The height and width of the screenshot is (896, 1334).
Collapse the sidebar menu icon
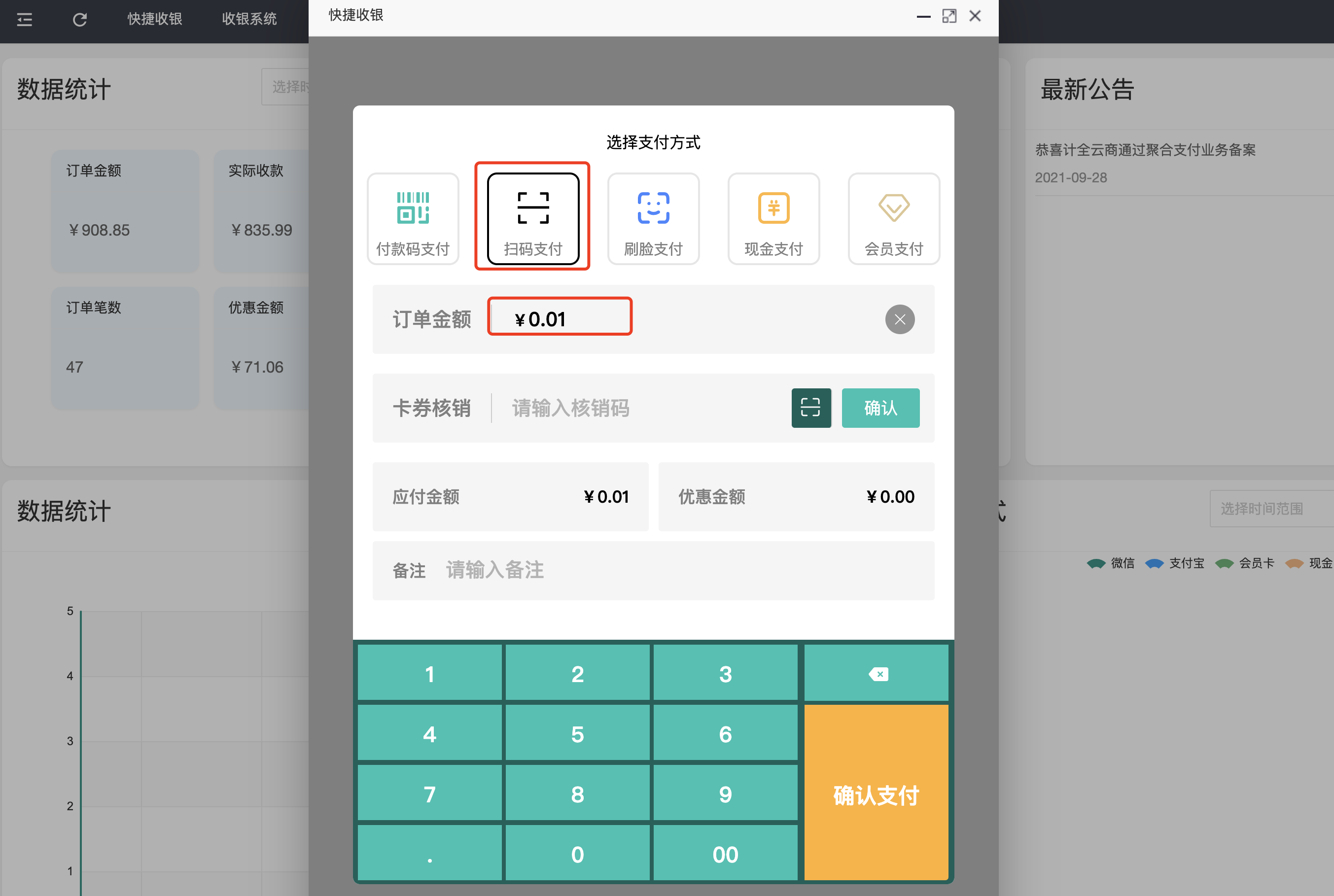[x=25, y=20]
